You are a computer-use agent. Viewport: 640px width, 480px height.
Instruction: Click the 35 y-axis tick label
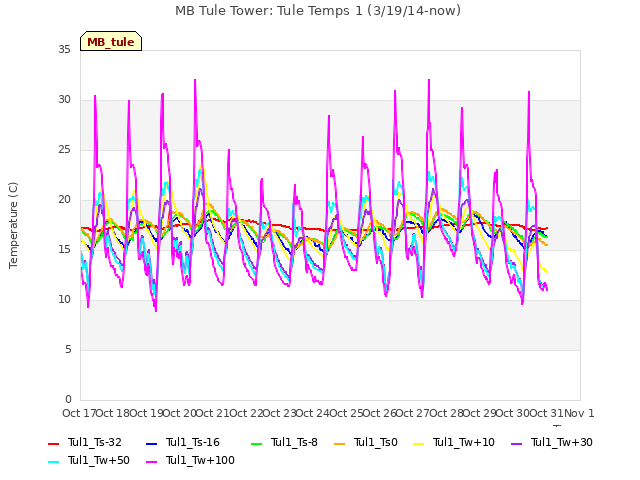[x=64, y=49]
